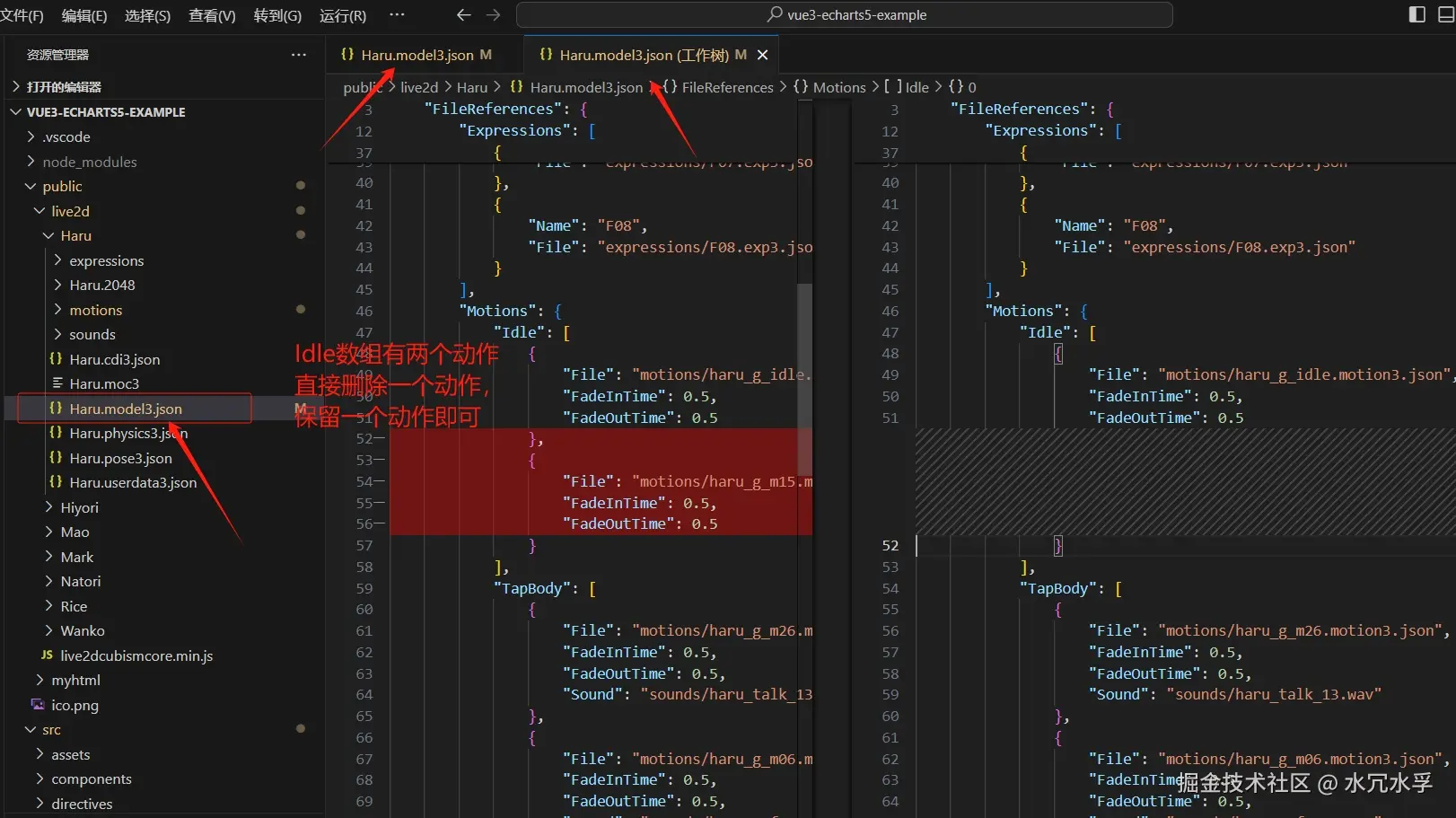Viewport: 1456px width, 818px height.
Task: Expand the components folder
Action: click(x=40, y=778)
